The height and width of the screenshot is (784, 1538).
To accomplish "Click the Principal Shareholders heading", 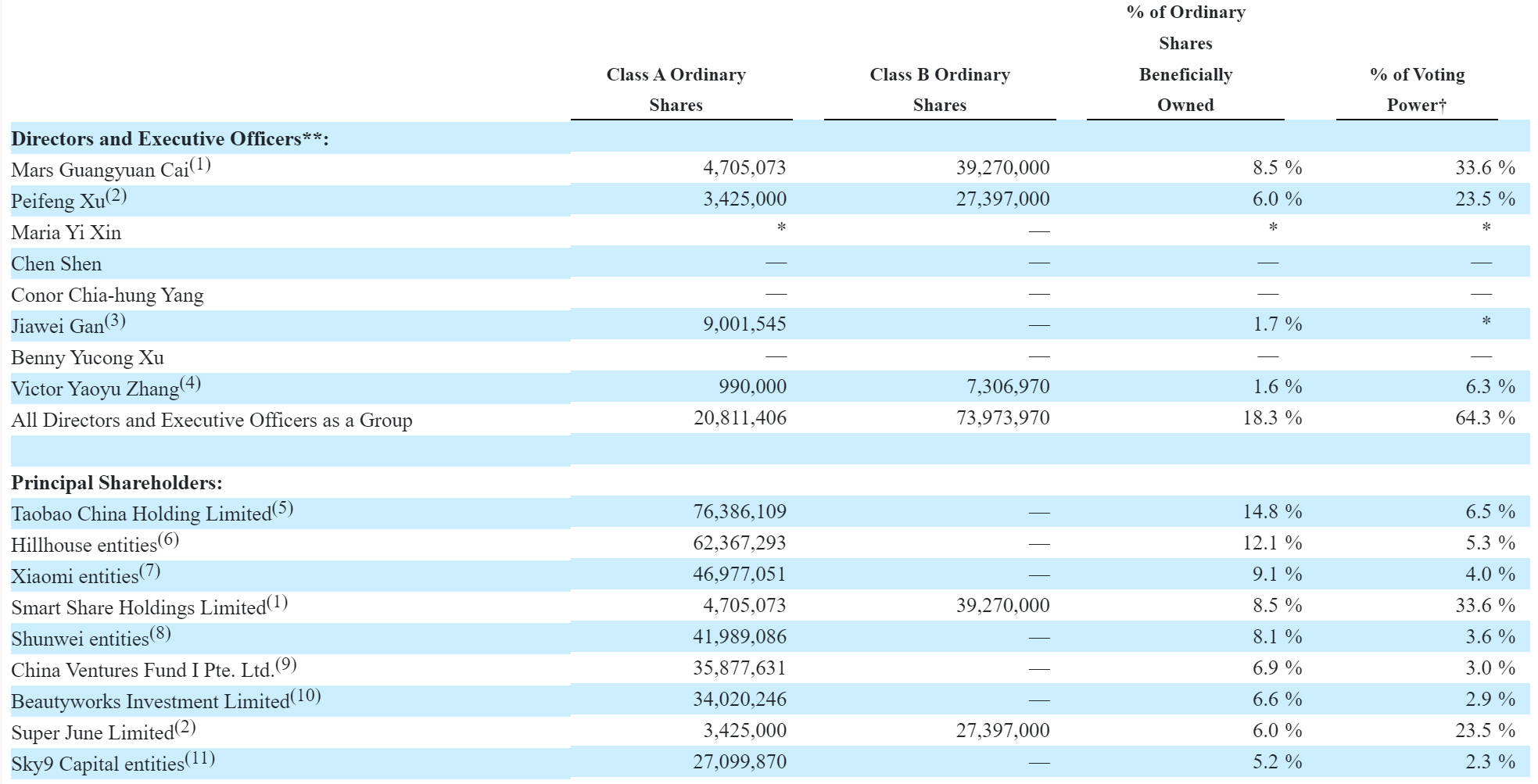I will pos(117,482).
